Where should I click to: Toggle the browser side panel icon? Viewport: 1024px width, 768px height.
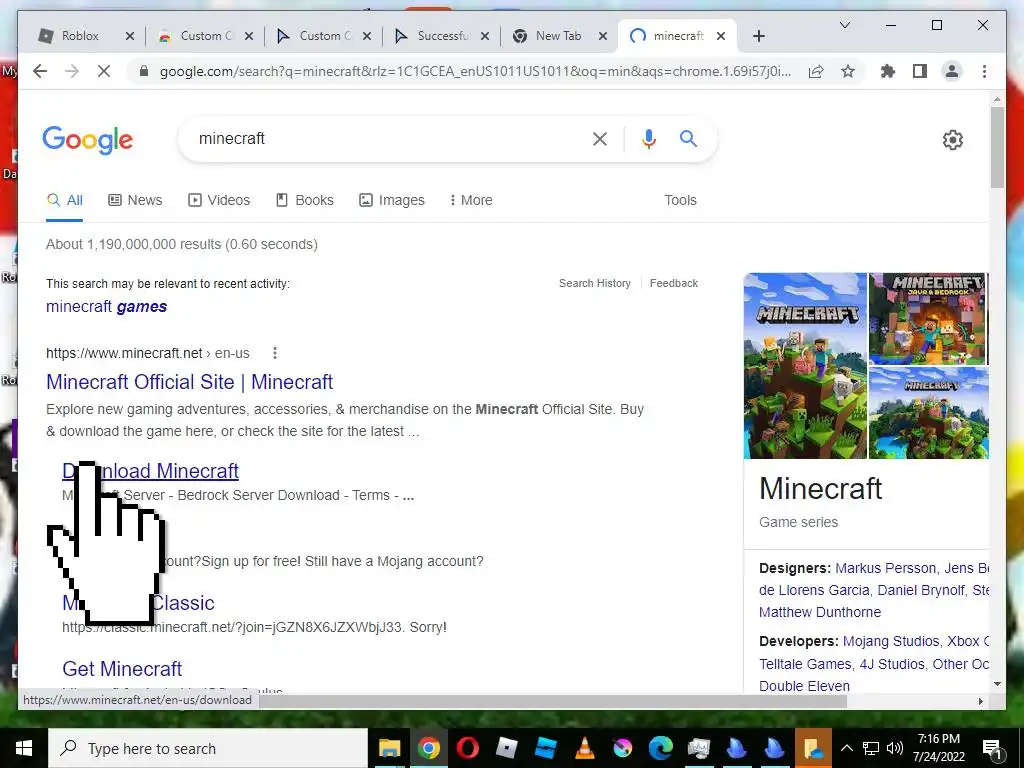(x=920, y=71)
